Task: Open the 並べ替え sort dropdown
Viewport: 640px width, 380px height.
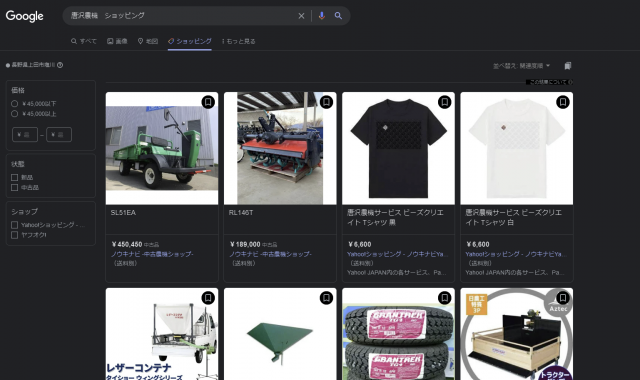Action: point(521,66)
